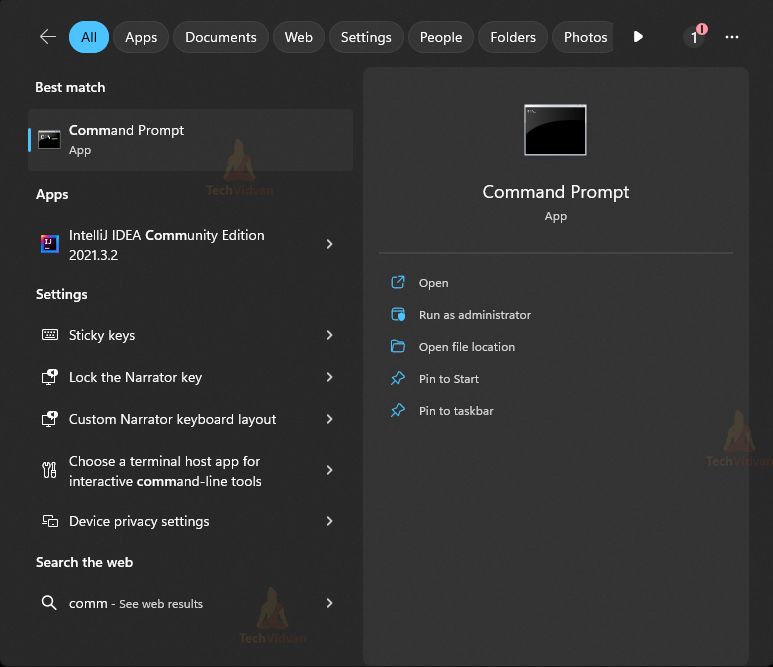Switch to the Photos filter tab
This screenshot has height=667, width=773.
[585, 37]
